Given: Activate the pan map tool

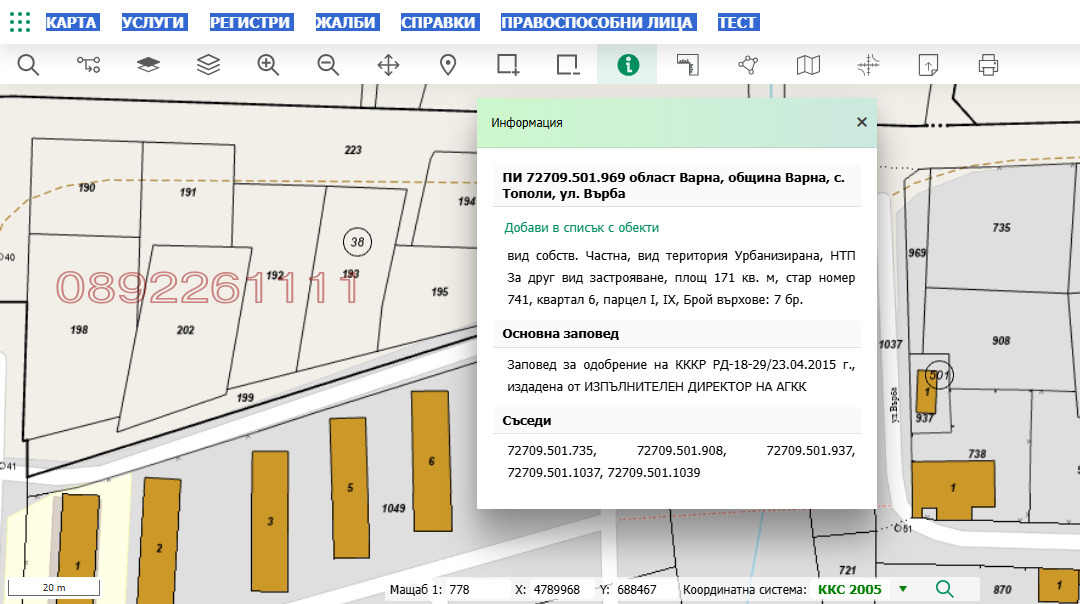Looking at the screenshot, I should [388, 65].
